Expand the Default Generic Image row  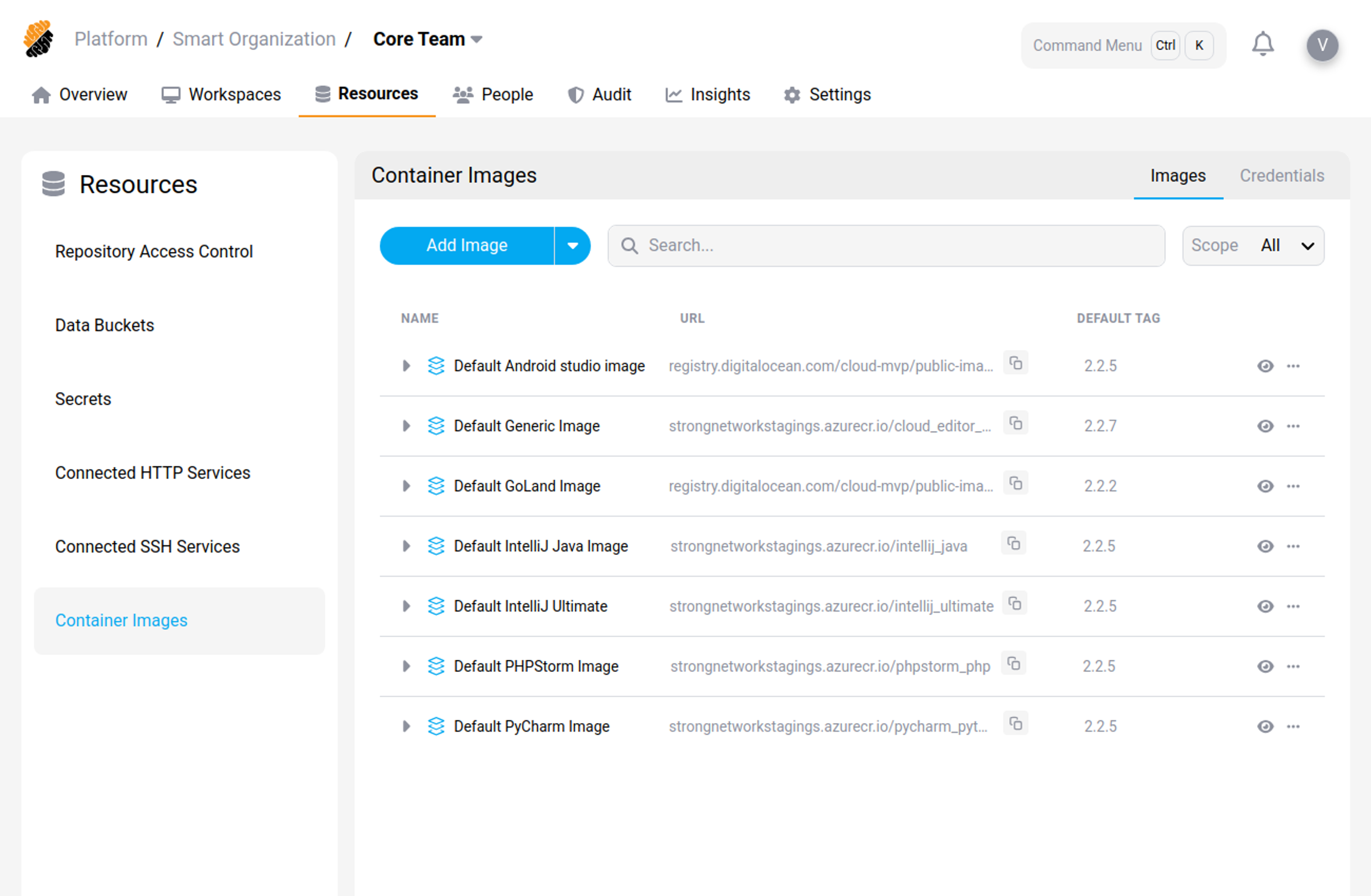[406, 426]
